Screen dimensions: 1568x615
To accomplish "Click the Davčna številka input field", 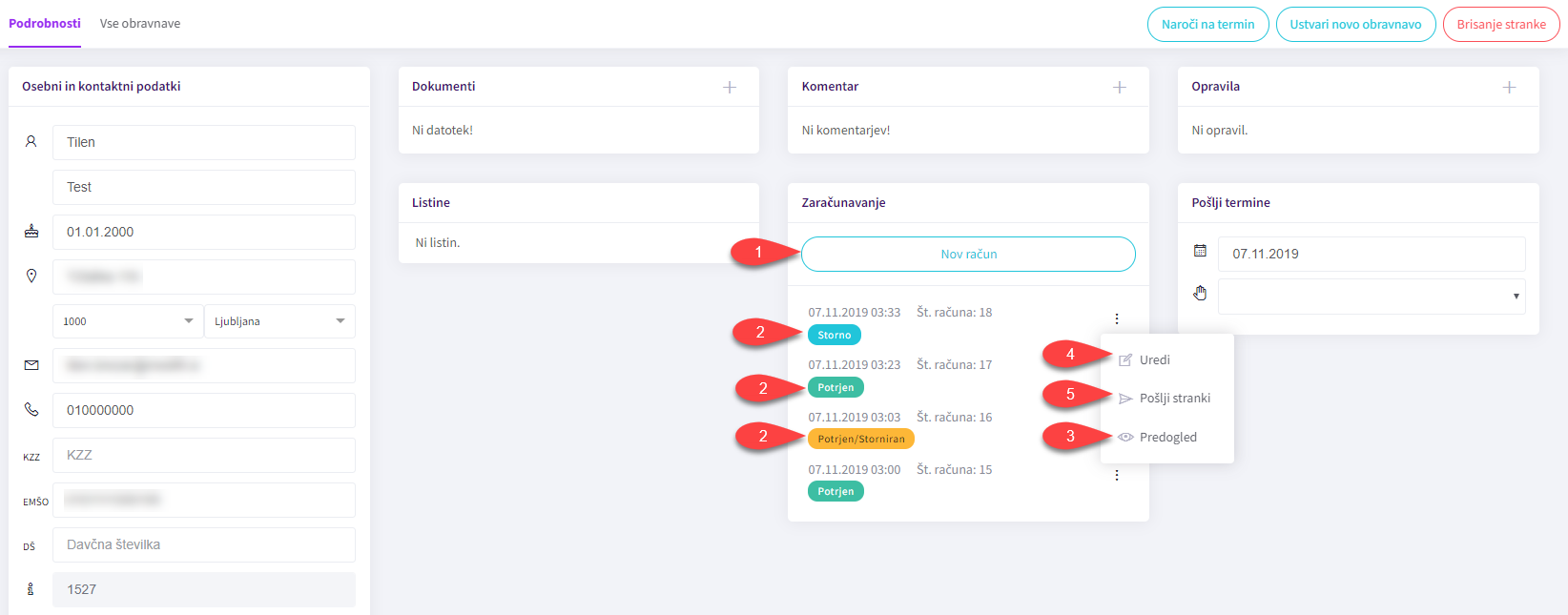I will (204, 545).
